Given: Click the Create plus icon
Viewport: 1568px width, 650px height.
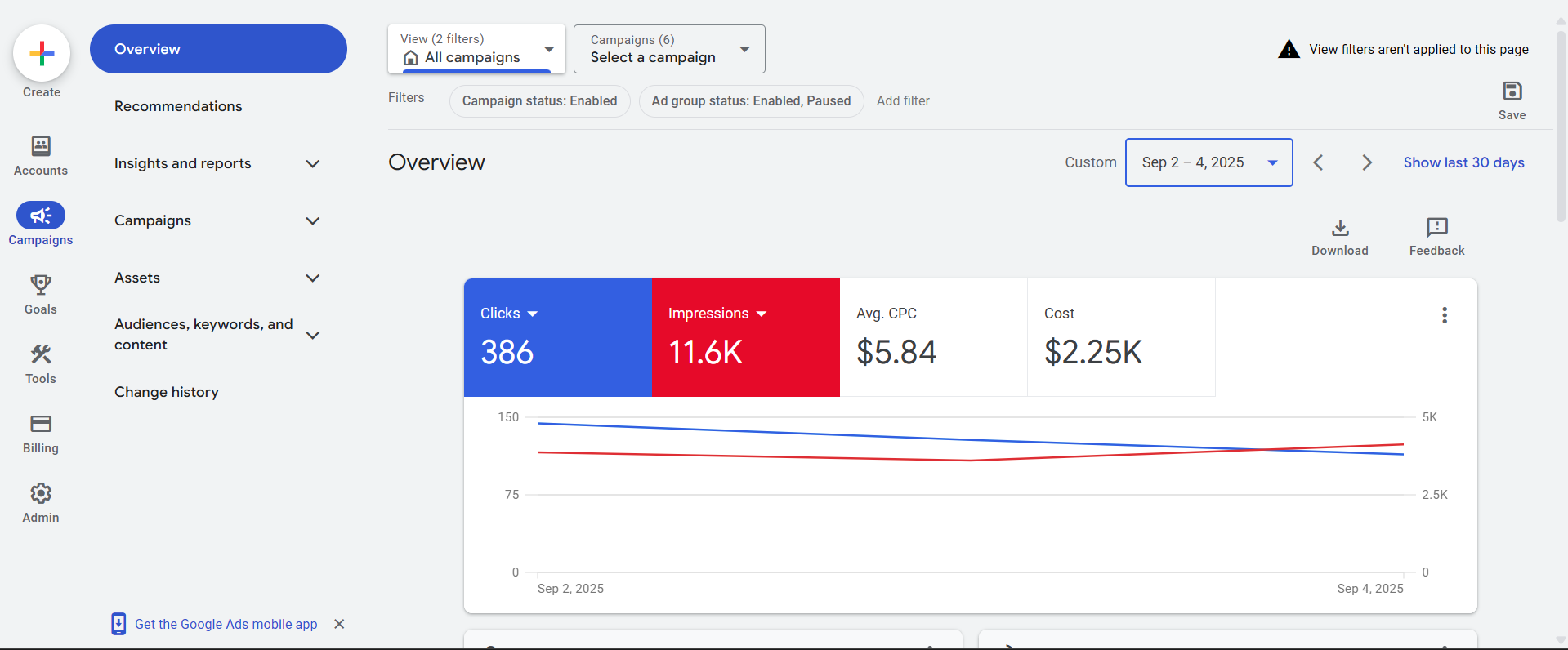Looking at the screenshot, I should point(42,54).
